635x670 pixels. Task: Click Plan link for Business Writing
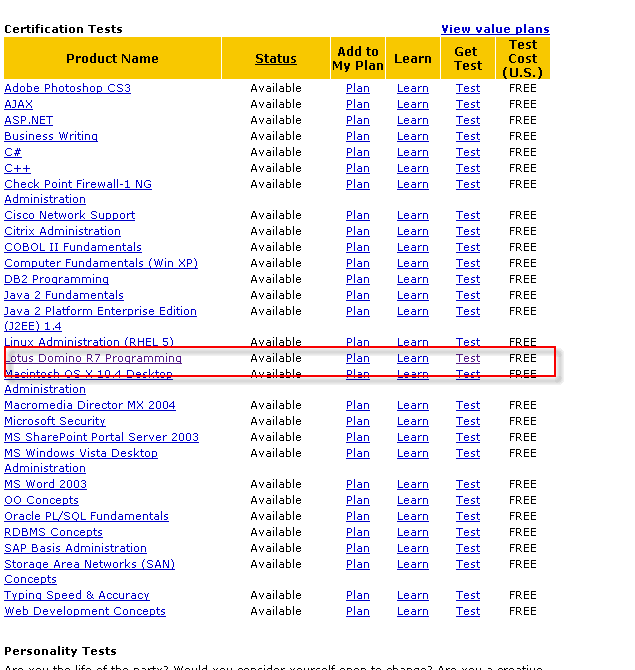click(358, 136)
